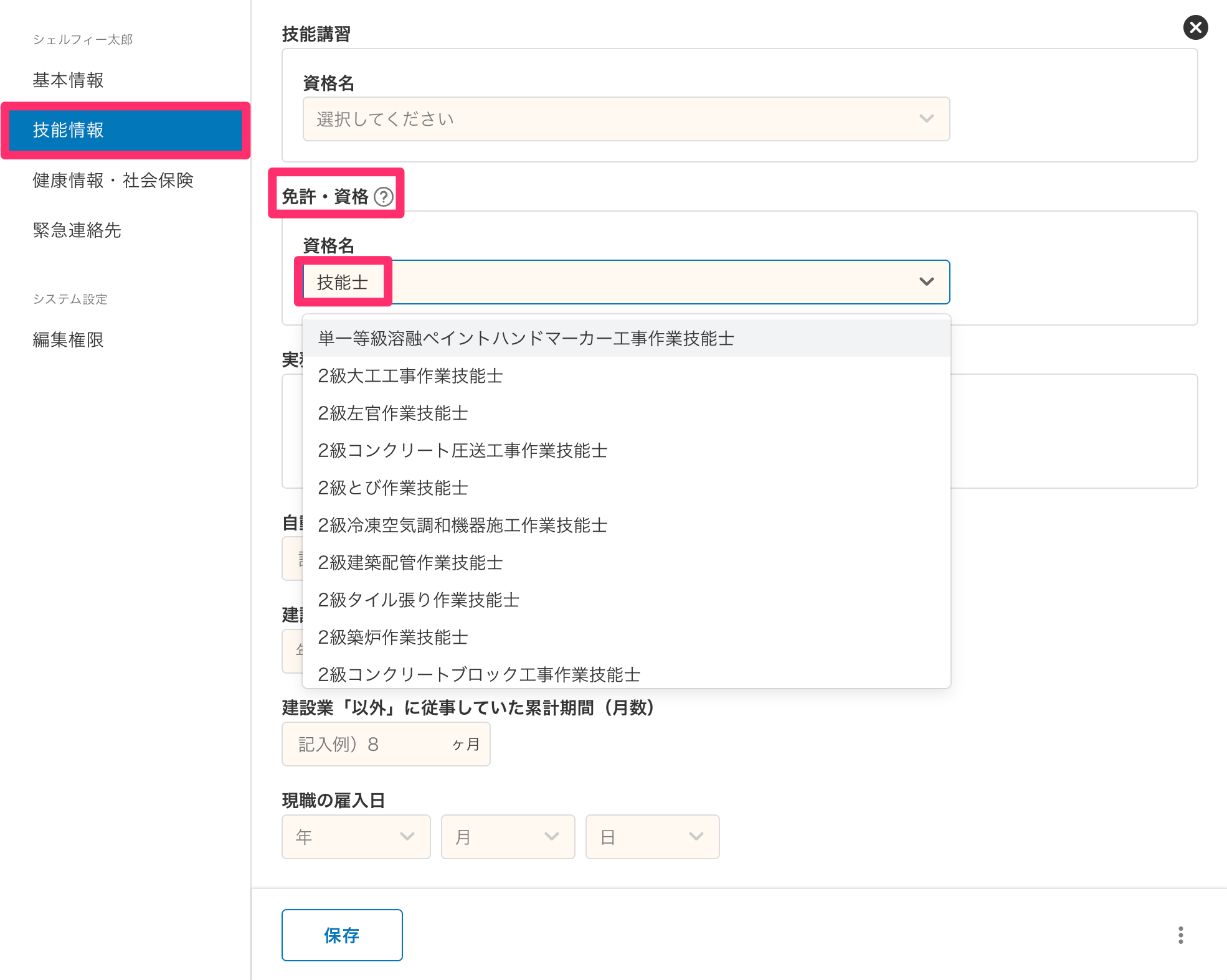
Task: Open the vertical three-dot more menu
Action: pos(1180,935)
